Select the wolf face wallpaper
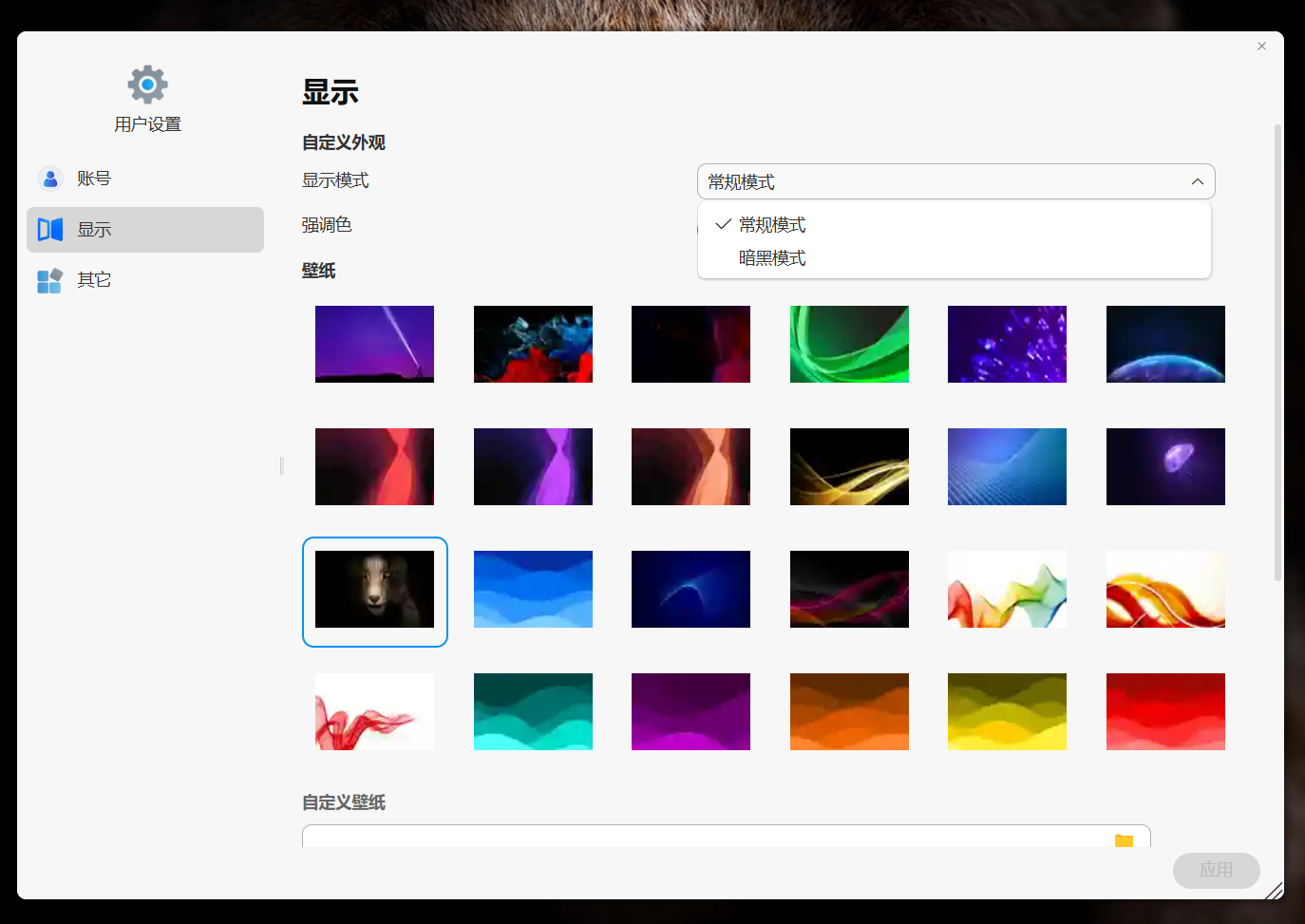Screen dimensions: 1305x924 374,589
